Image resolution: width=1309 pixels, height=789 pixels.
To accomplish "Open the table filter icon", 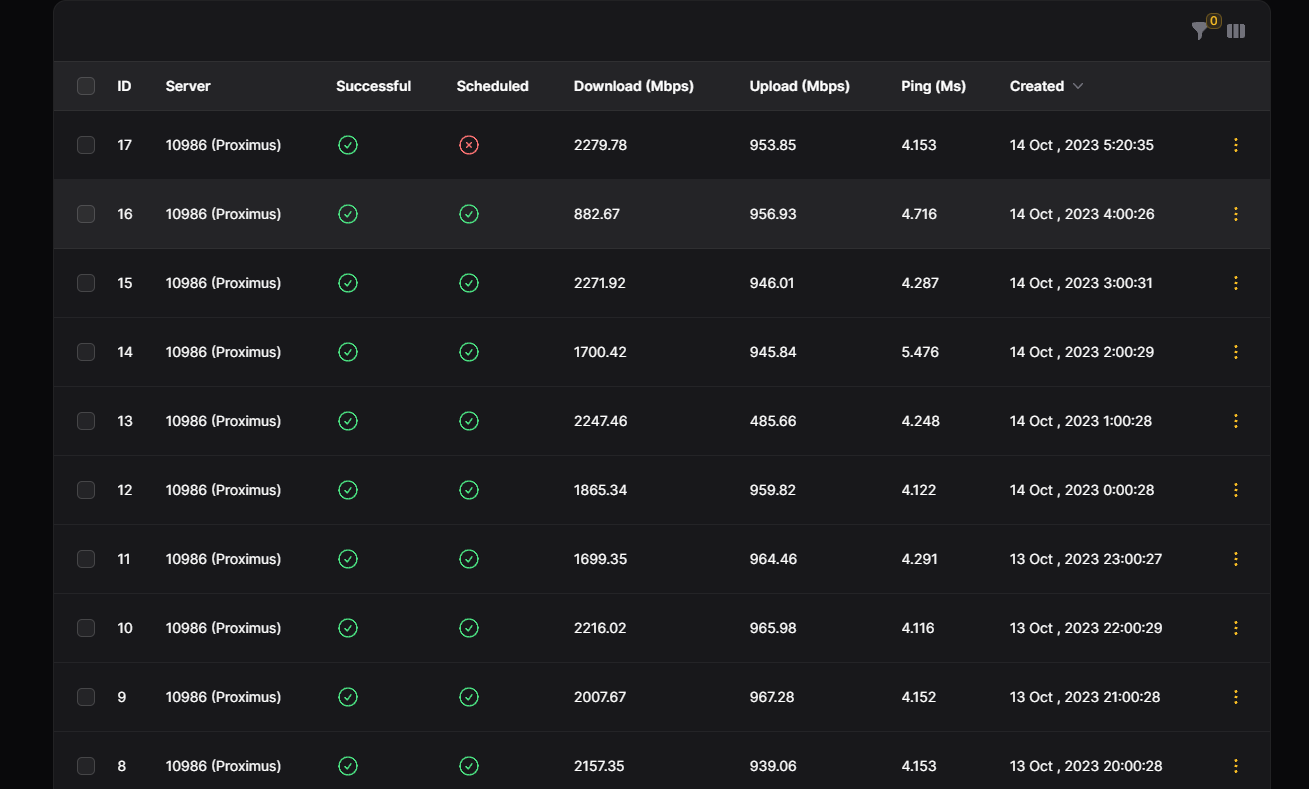I will [1200, 32].
